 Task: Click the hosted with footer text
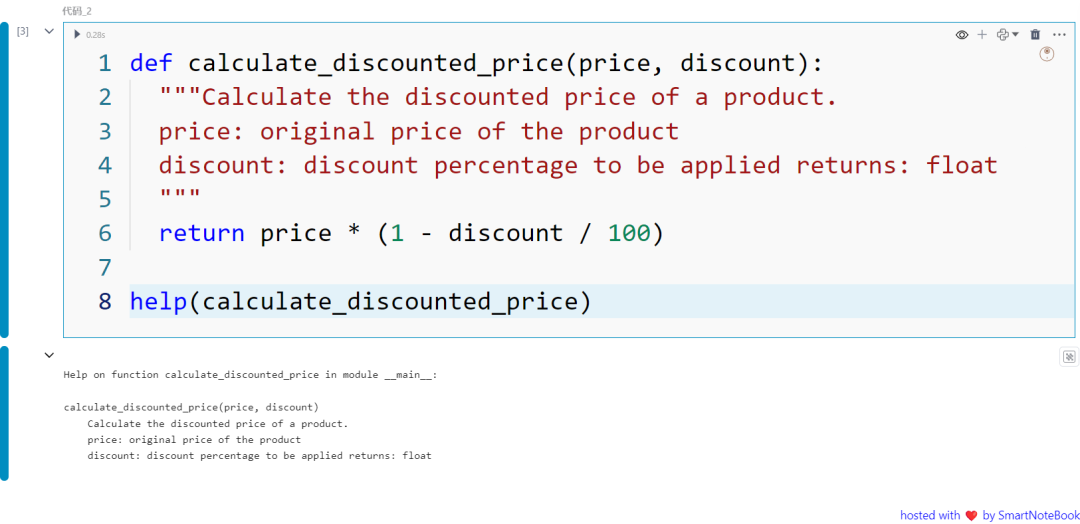tap(930, 516)
